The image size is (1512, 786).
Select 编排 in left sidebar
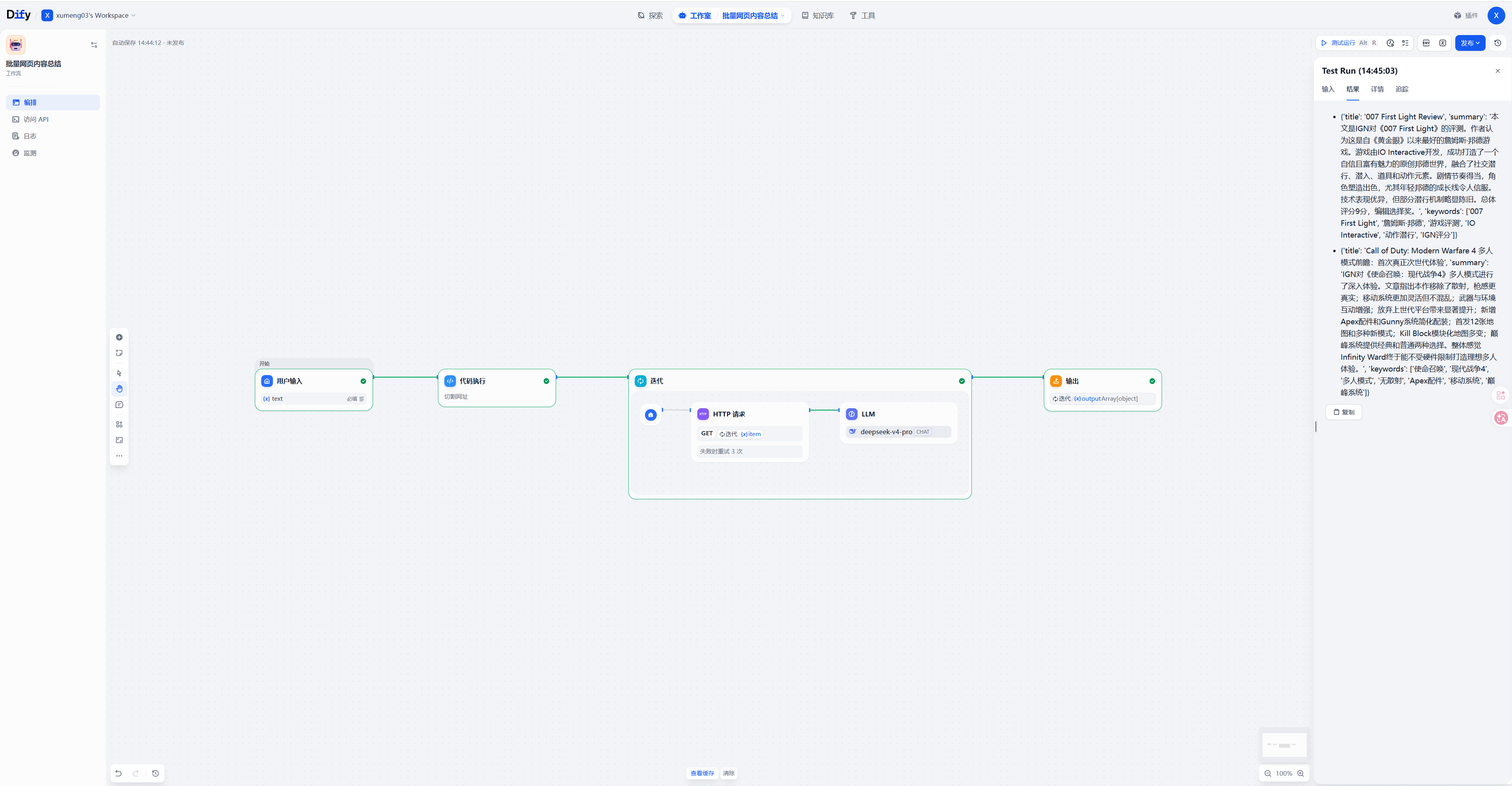click(53, 102)
